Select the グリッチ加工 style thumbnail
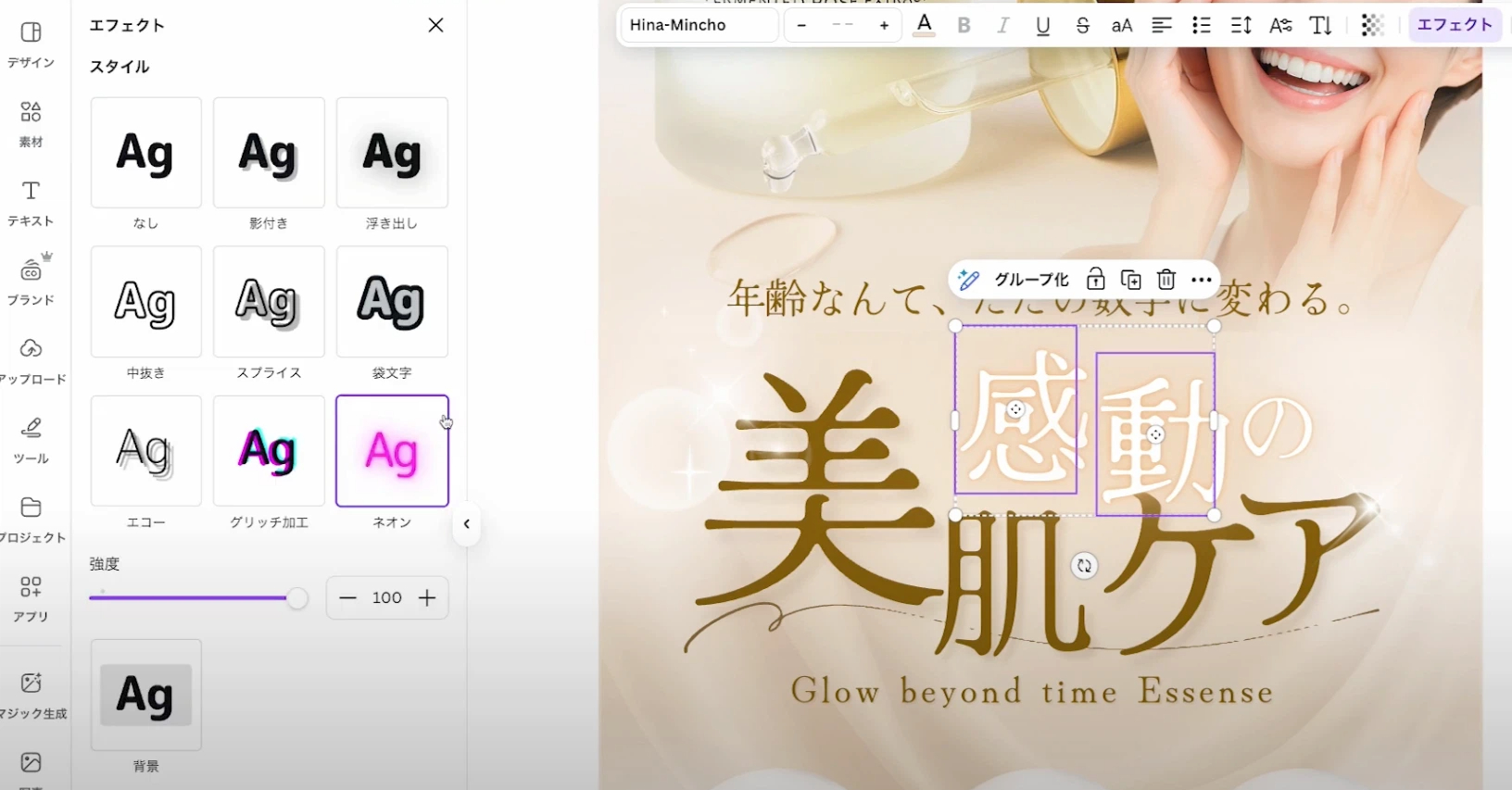This screenshot has width=1512, height=790. [x=269, y=451]
